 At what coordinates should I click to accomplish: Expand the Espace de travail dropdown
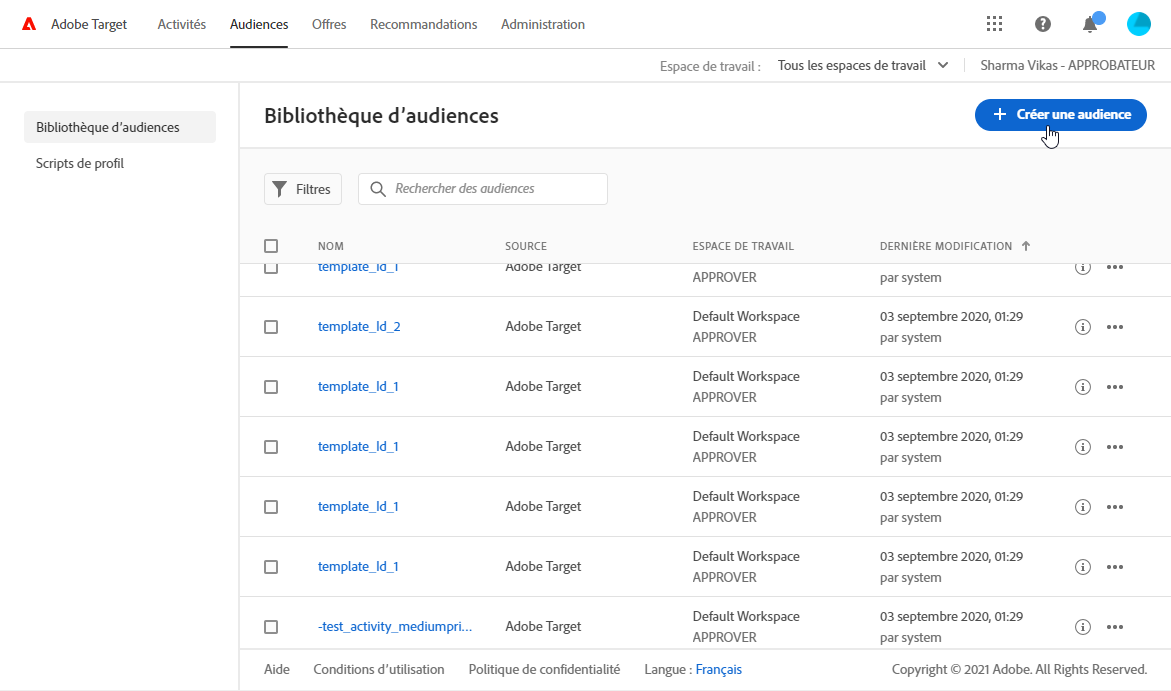point(863,65)
